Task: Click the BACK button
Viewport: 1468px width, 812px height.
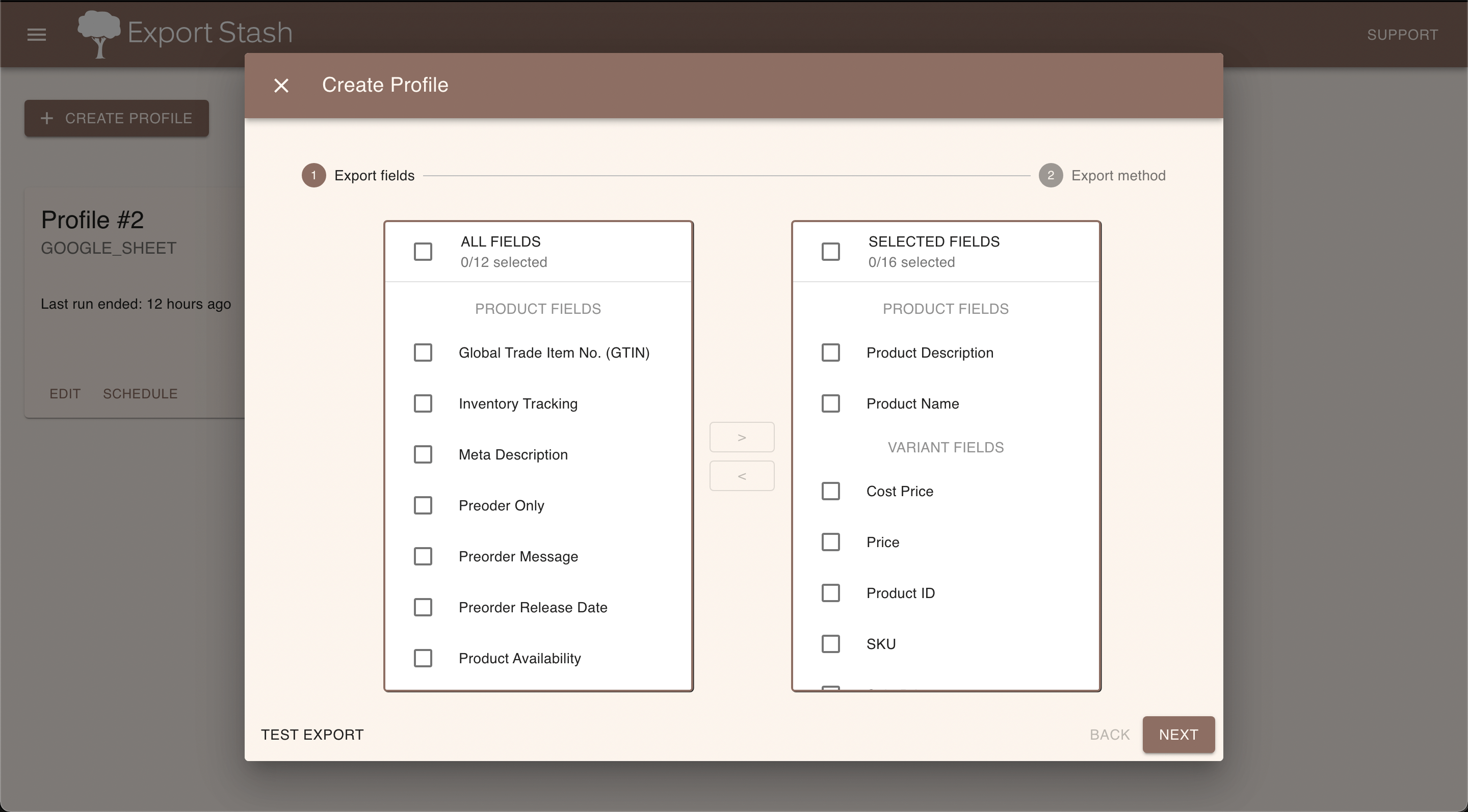Action: [1109, 735]
